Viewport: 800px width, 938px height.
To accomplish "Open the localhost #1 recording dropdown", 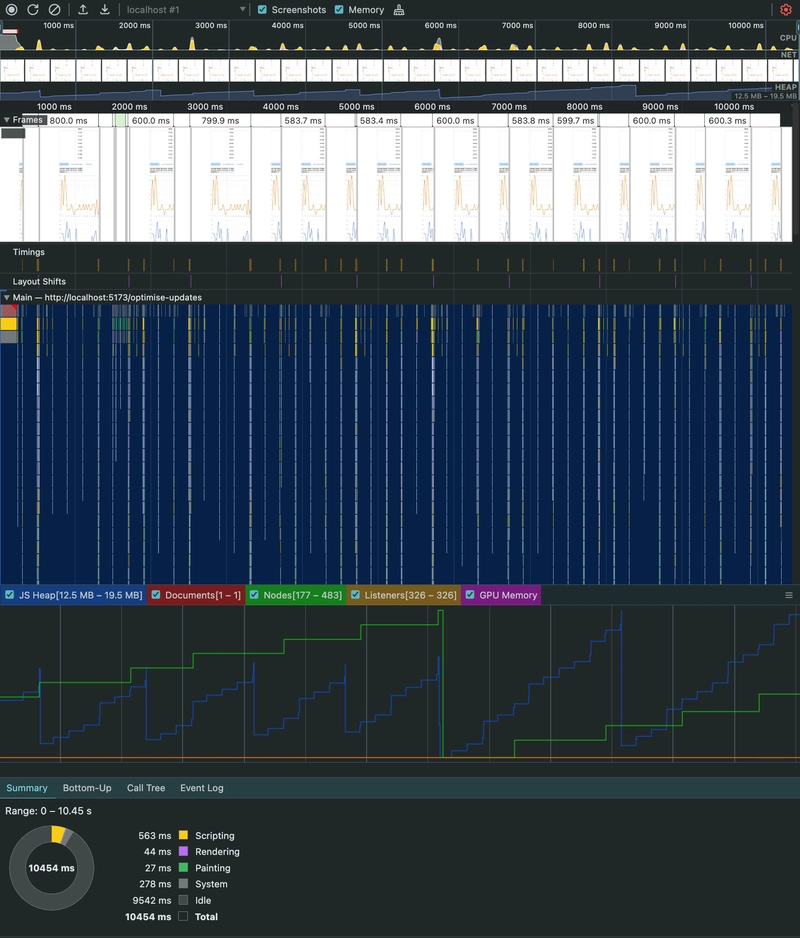I will pyautogui.click(x=185, y=10).
